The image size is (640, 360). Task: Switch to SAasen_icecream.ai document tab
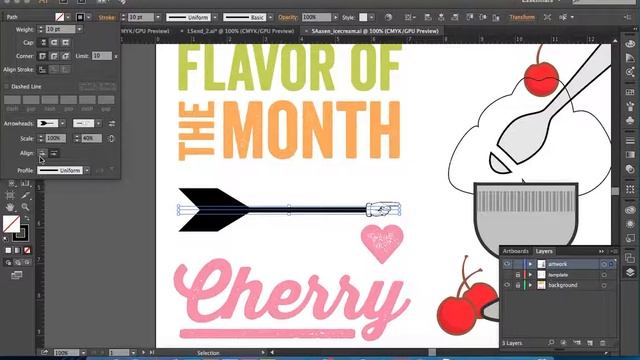click(x=374, y=31)
